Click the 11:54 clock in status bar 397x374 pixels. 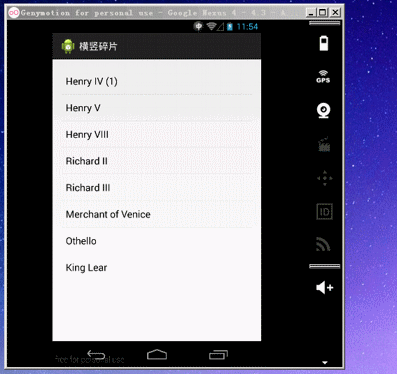[247, 27]
